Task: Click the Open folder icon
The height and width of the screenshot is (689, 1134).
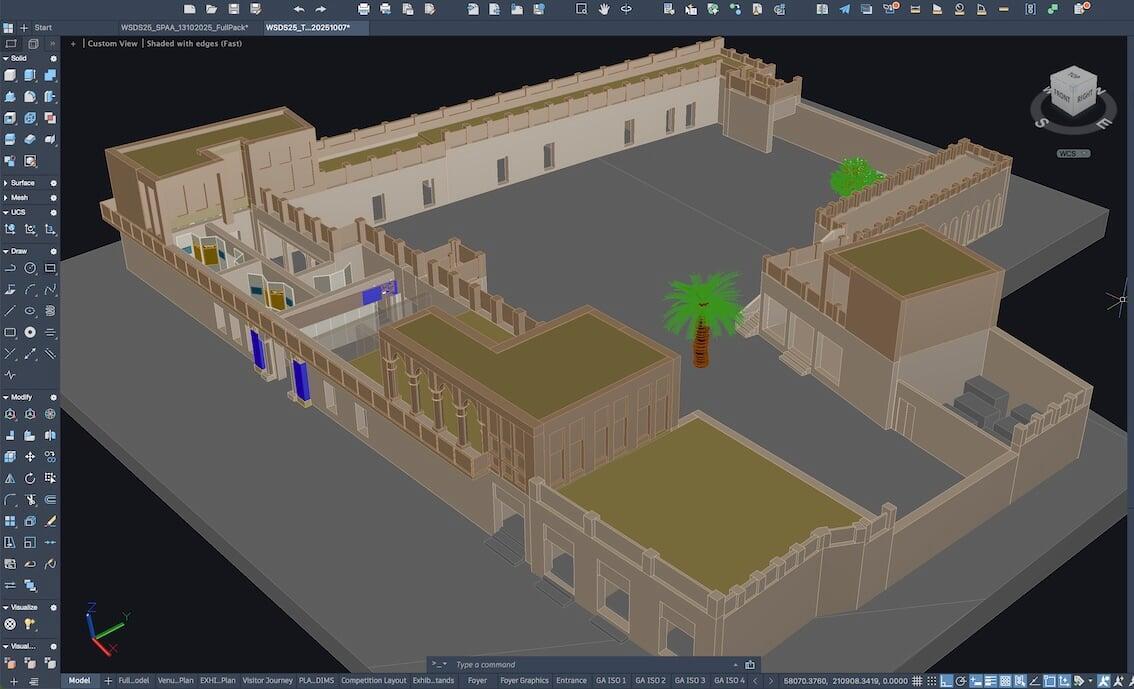Action: (x=211, y=9)
